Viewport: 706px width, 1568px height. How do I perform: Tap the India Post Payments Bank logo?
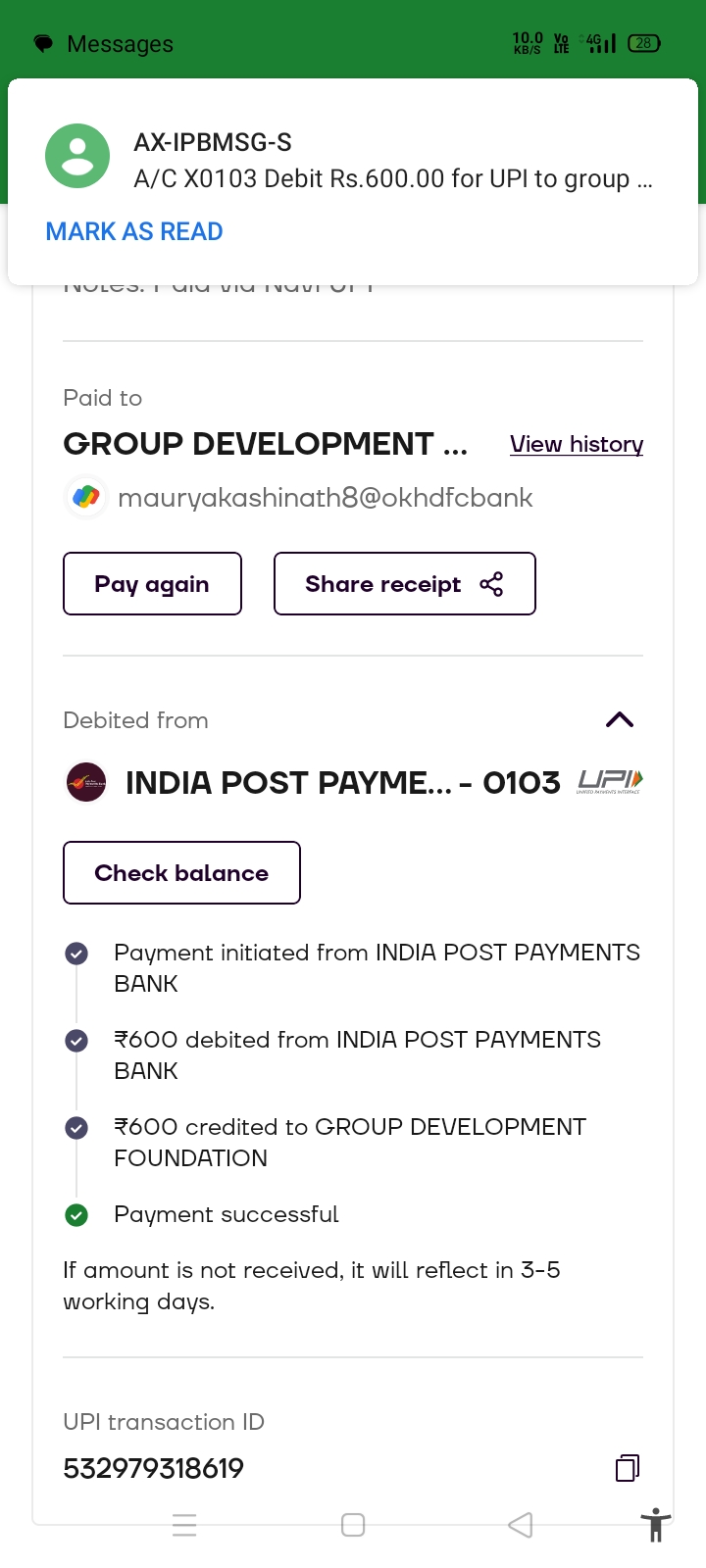tap(86, 782)
